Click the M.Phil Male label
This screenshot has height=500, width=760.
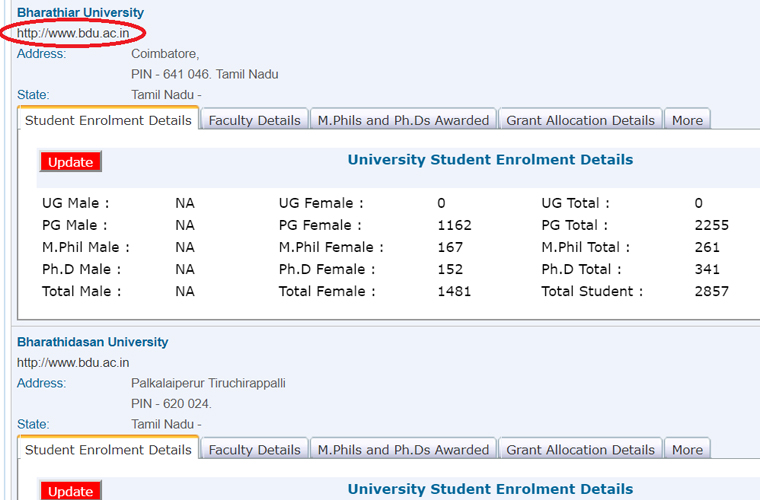(86, 247)
